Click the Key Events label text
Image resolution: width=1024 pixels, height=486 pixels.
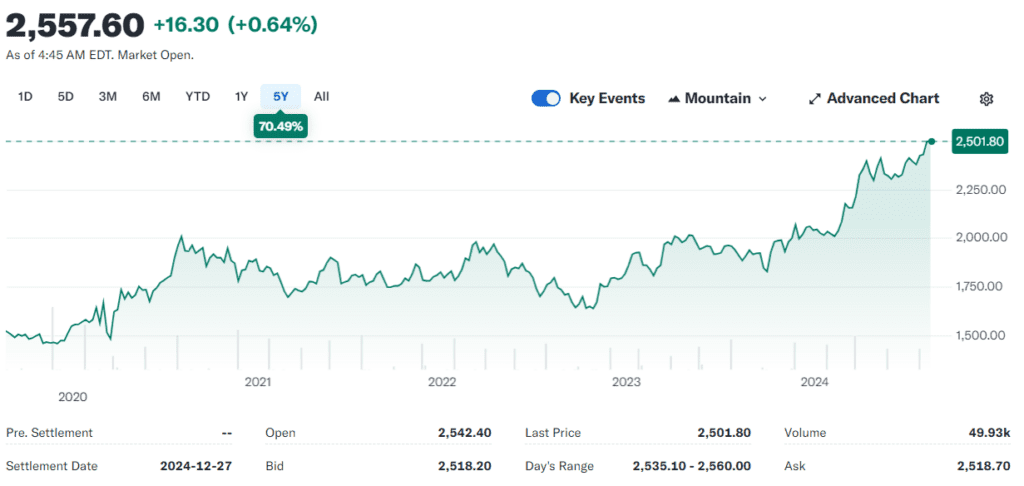pos(607,98)
